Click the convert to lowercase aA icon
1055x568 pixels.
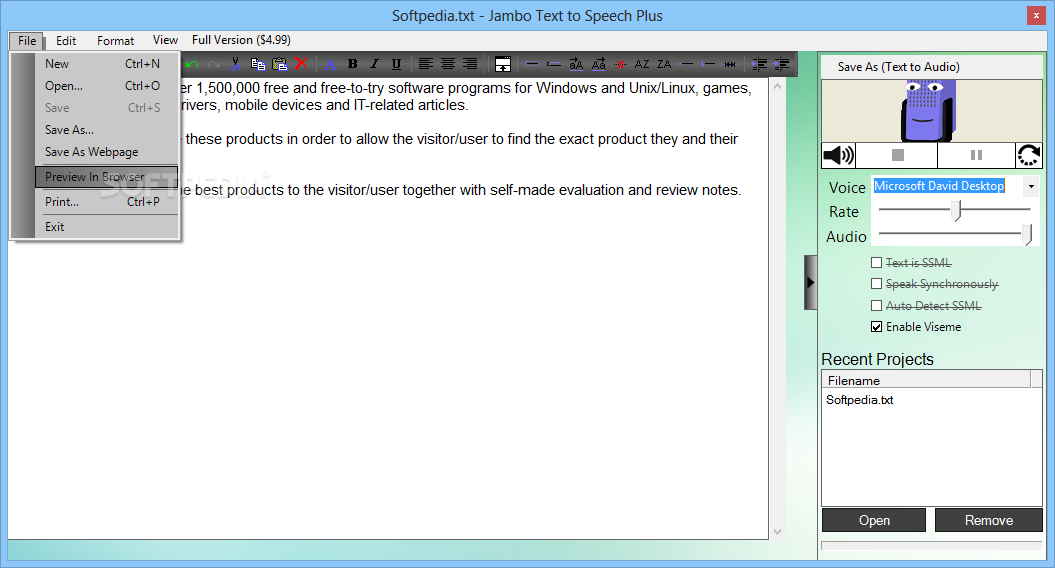tap(576, 65)
